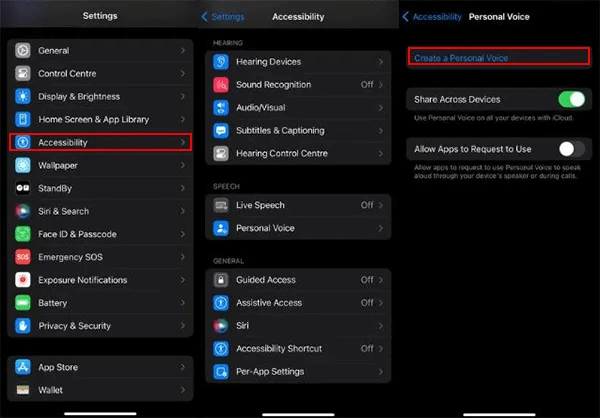This screenshot has height=418, width=600.
Task: Tap the Display & Brightness icon
Action: [23, 97]
